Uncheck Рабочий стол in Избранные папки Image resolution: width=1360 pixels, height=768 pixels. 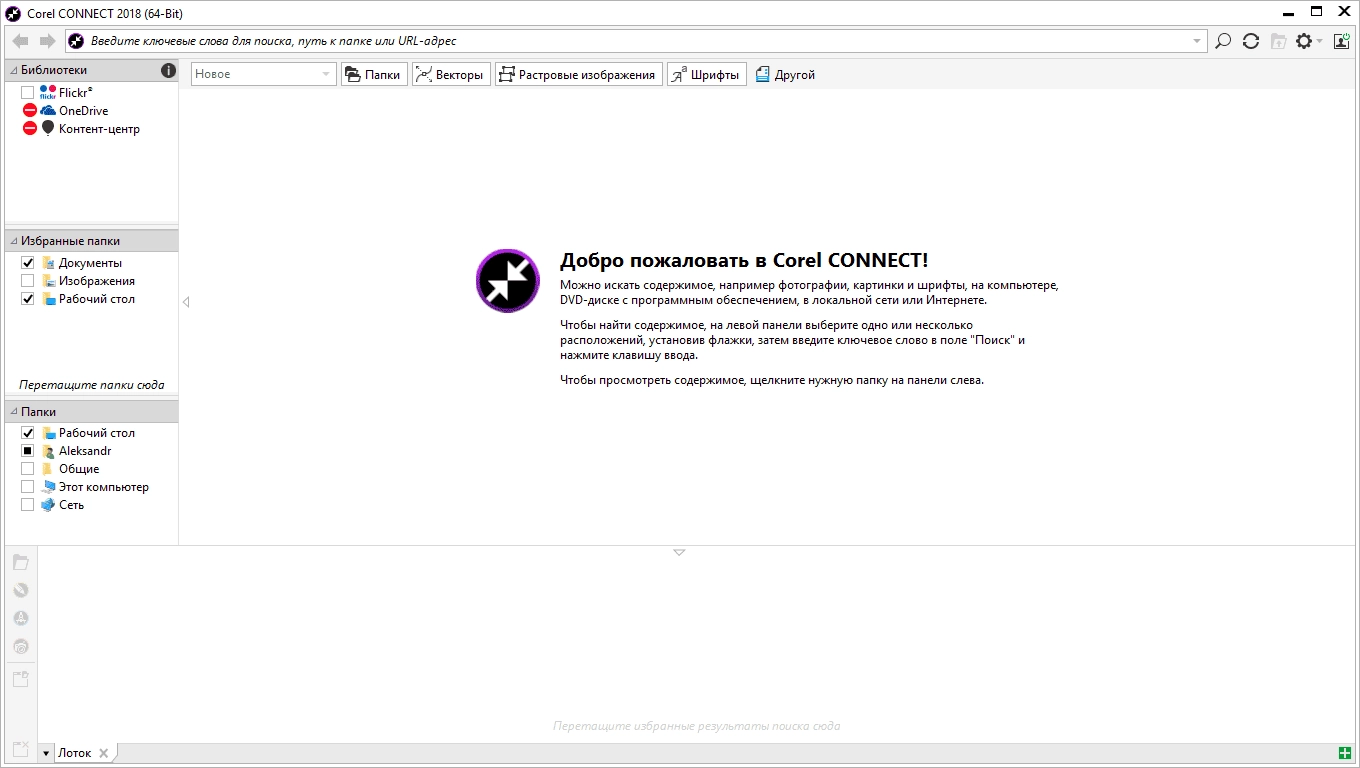27,298
